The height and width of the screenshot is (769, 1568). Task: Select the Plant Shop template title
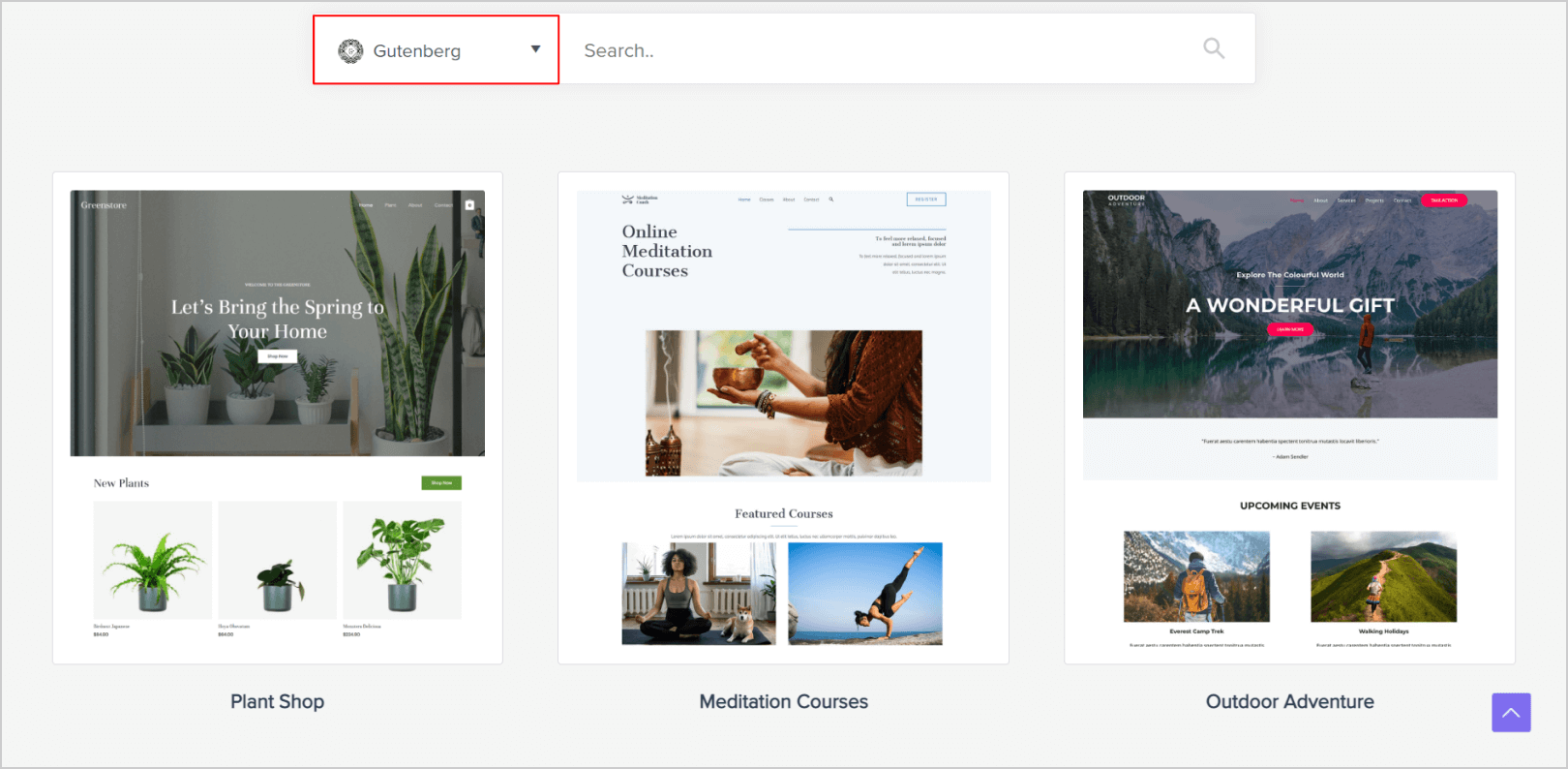coord(278,701)
